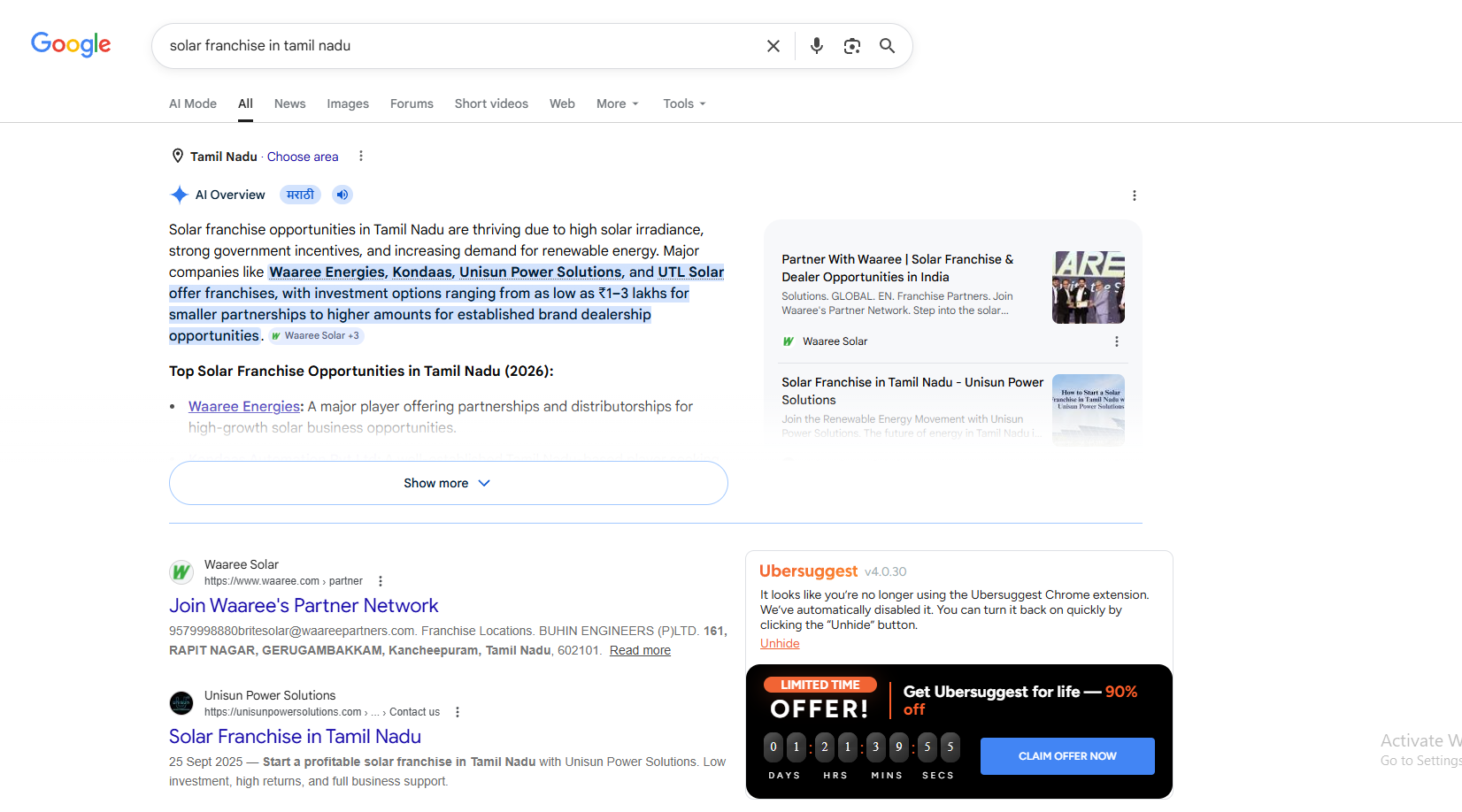Open location options three-dot menu

[x=360, y=156]
